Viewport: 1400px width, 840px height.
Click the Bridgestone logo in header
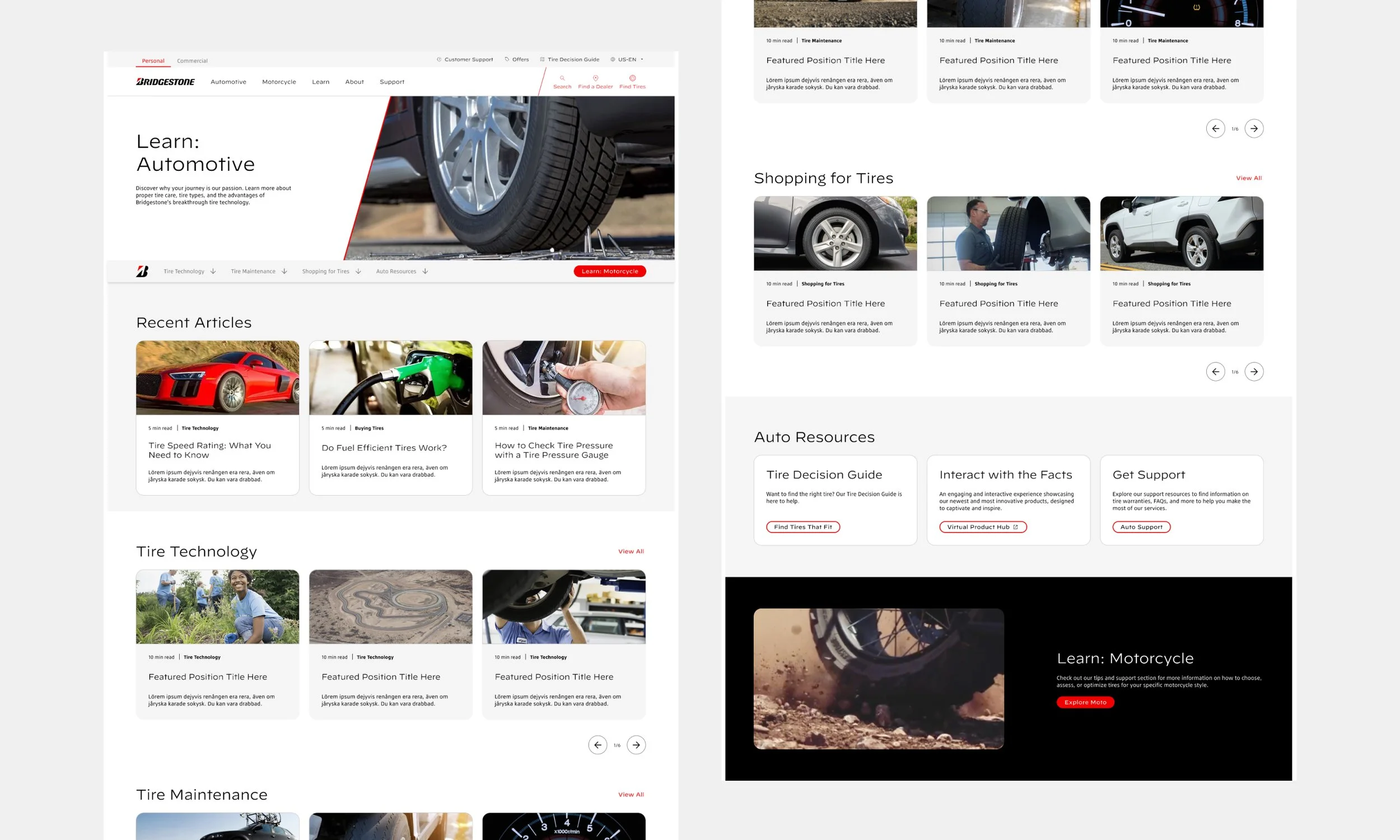pos(165,82)
